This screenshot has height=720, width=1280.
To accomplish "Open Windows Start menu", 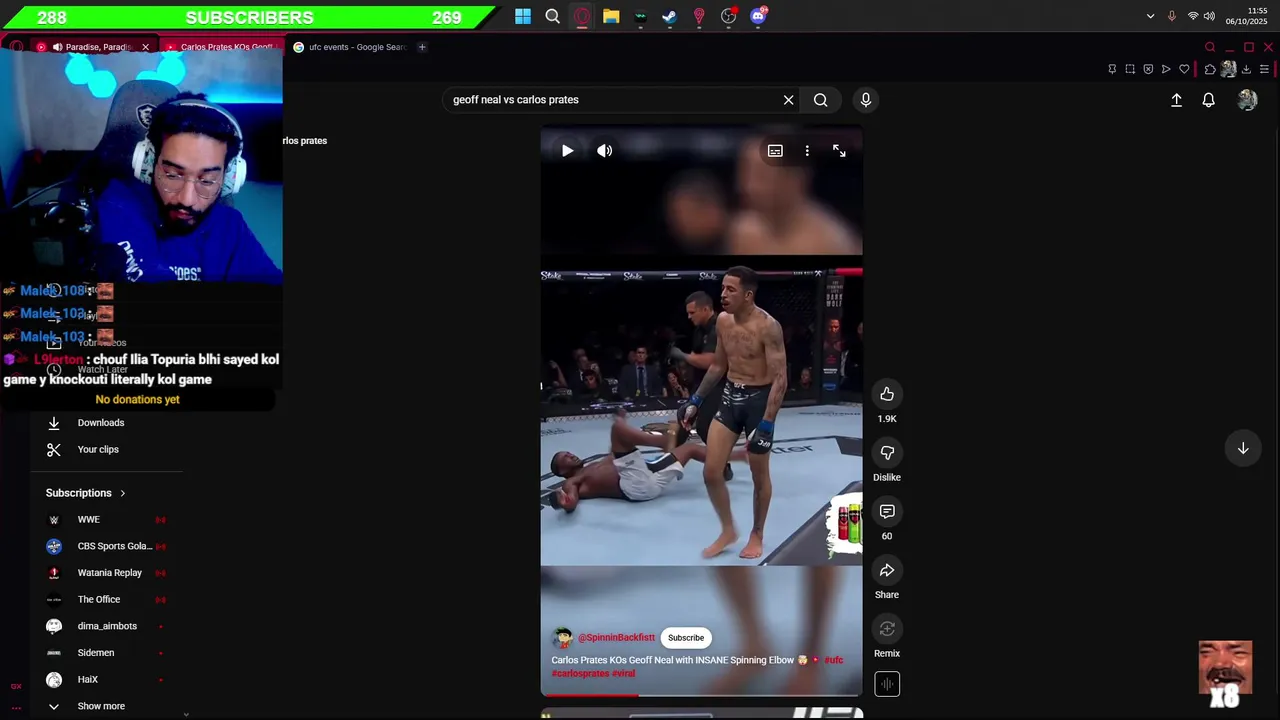I will [x=523, y=16].
